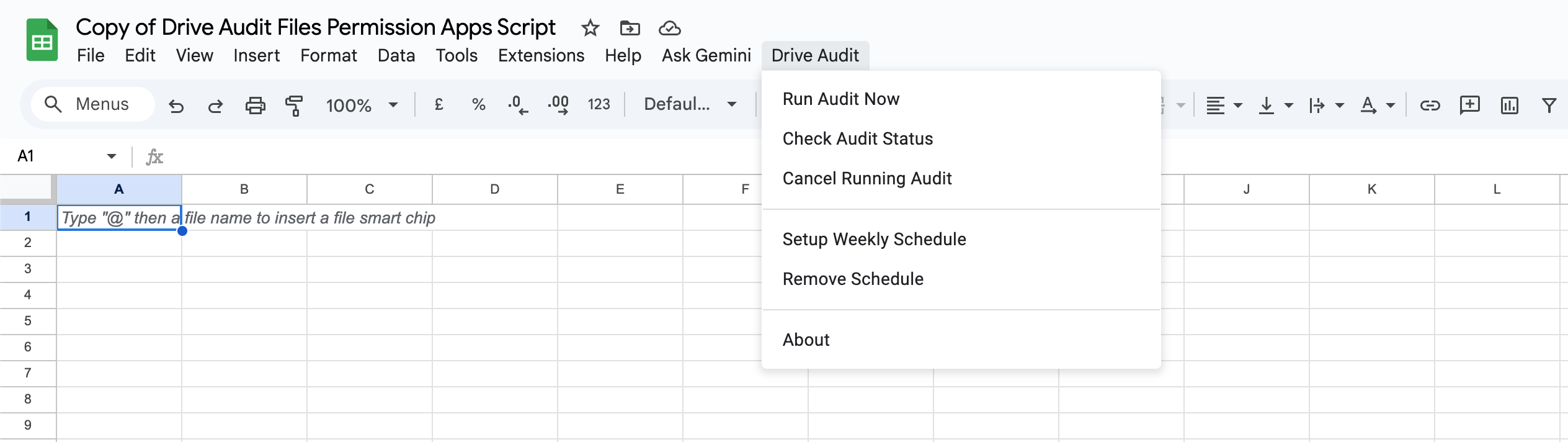Format as percent
Screen dimensions: 1568x442
[x=478, y=104]
